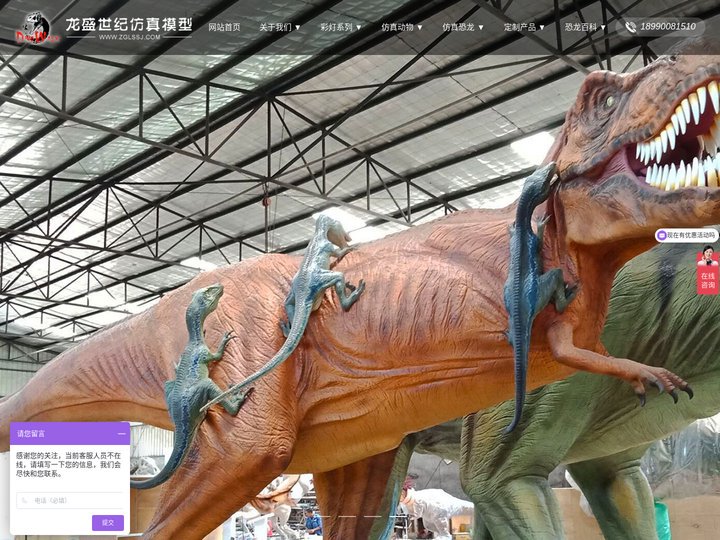Screen dimensions: 720x540
Task: Minimize the 请您留言 message widget
Action: tap(121, 434)
